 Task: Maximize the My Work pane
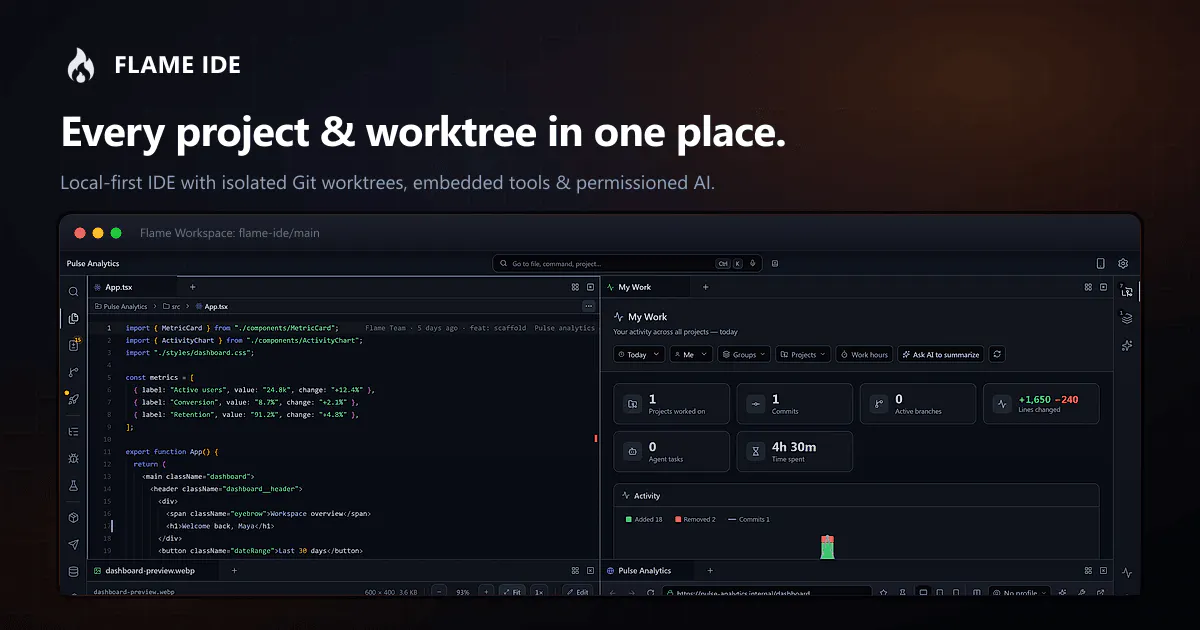(1103, 287)
